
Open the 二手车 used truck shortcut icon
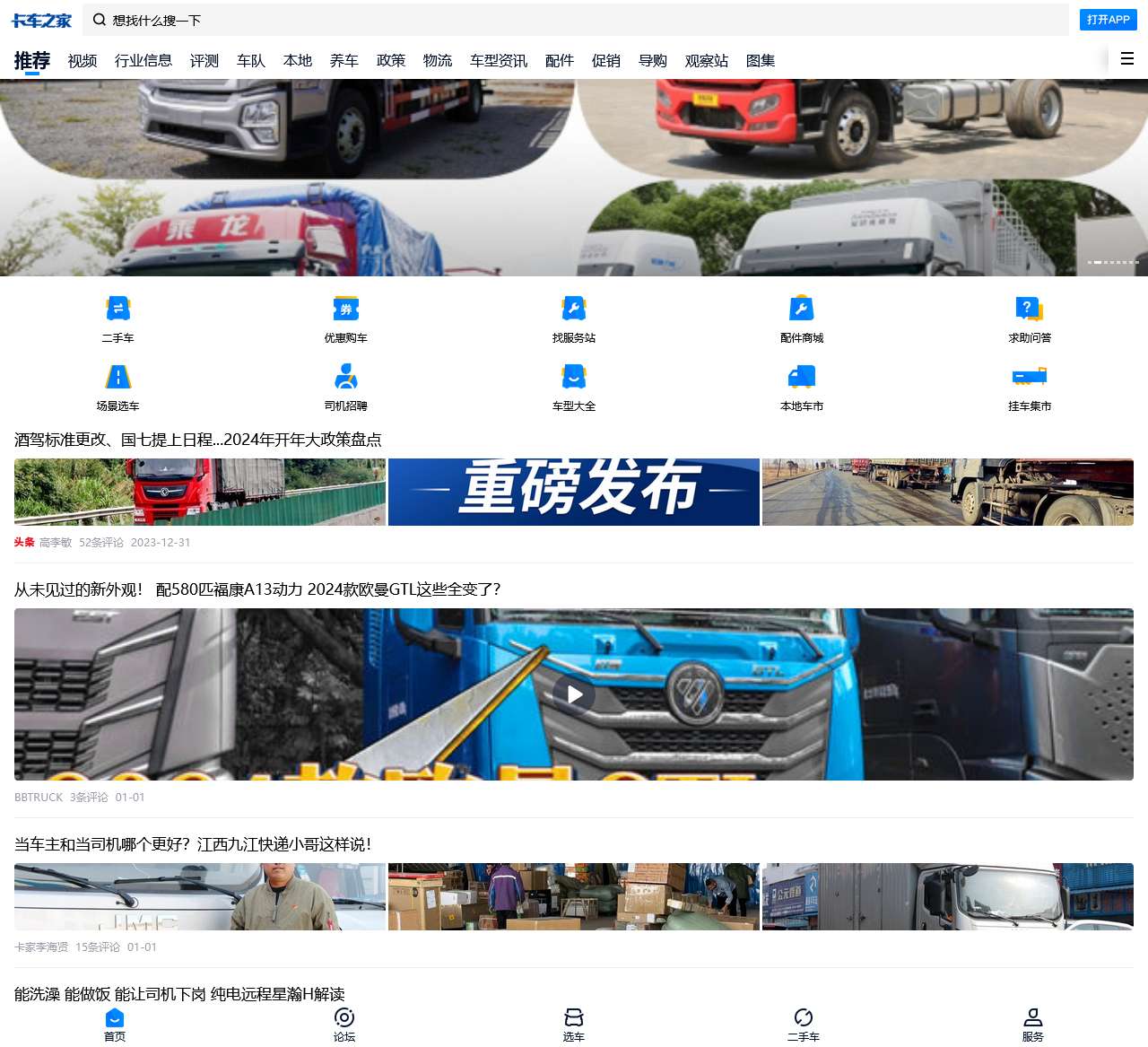(x=117, y=309)
